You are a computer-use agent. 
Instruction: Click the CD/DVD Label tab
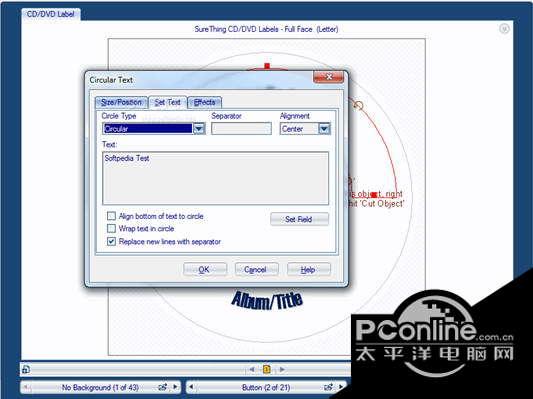click(x=50, y=14)
